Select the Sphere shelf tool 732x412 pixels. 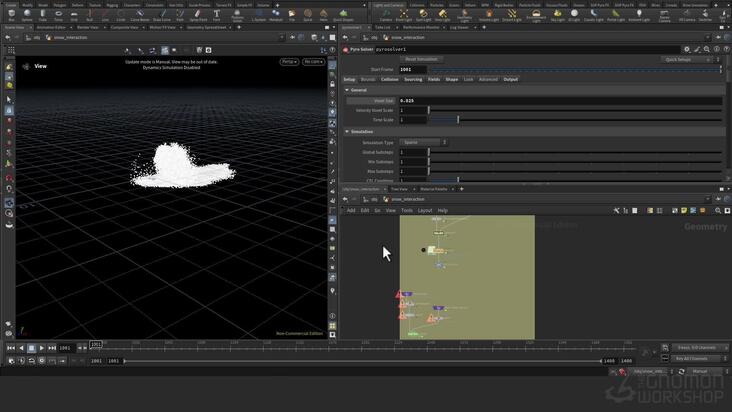point(27,15)
